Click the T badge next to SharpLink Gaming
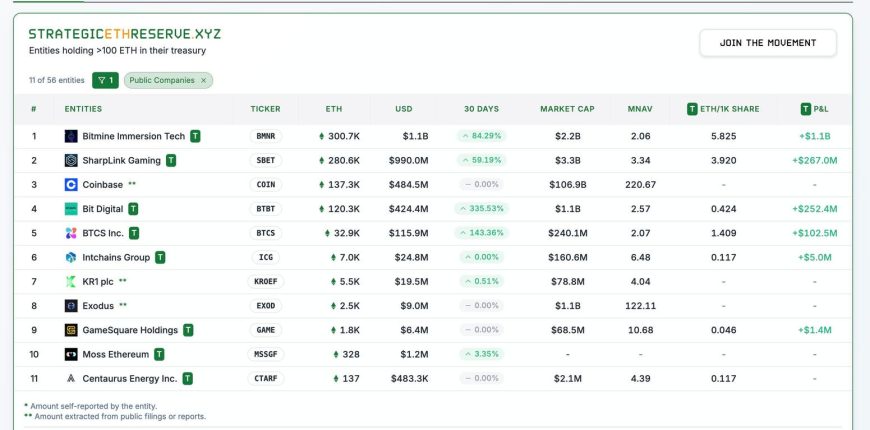This screenshot has height=430, width=870. point(171,160)
